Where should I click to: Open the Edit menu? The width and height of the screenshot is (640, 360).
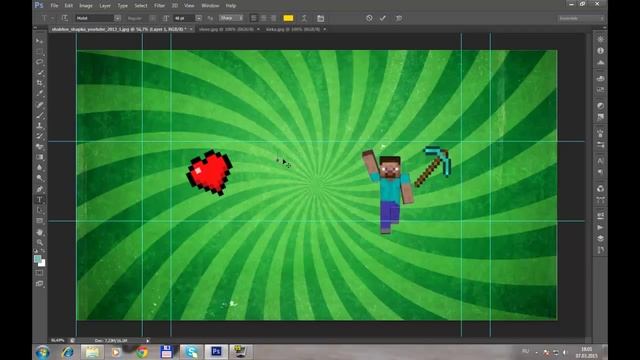69,6
